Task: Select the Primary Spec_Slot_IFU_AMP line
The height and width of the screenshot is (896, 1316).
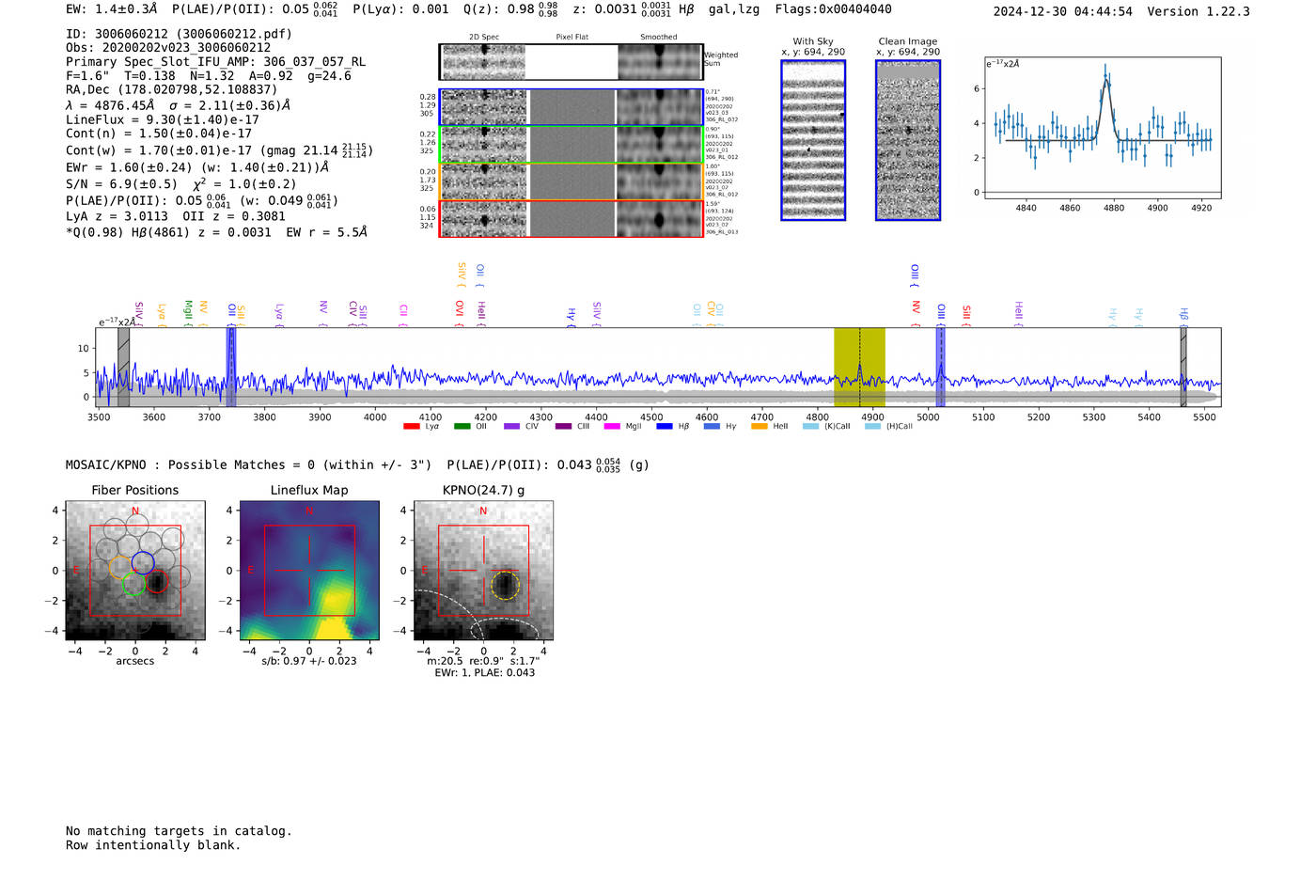Action: [215, 62]
